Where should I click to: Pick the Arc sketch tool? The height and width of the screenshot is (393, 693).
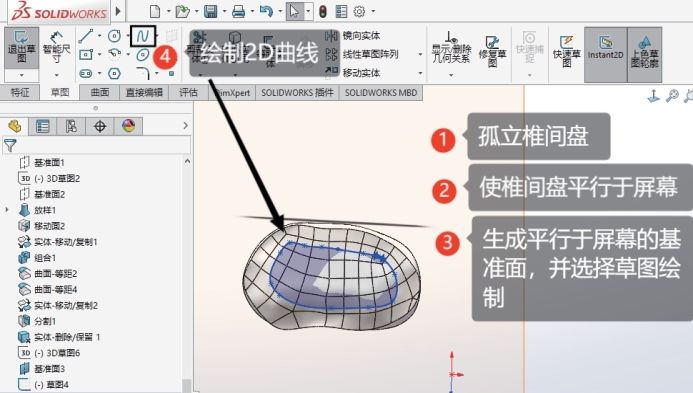tap(114, 54)
